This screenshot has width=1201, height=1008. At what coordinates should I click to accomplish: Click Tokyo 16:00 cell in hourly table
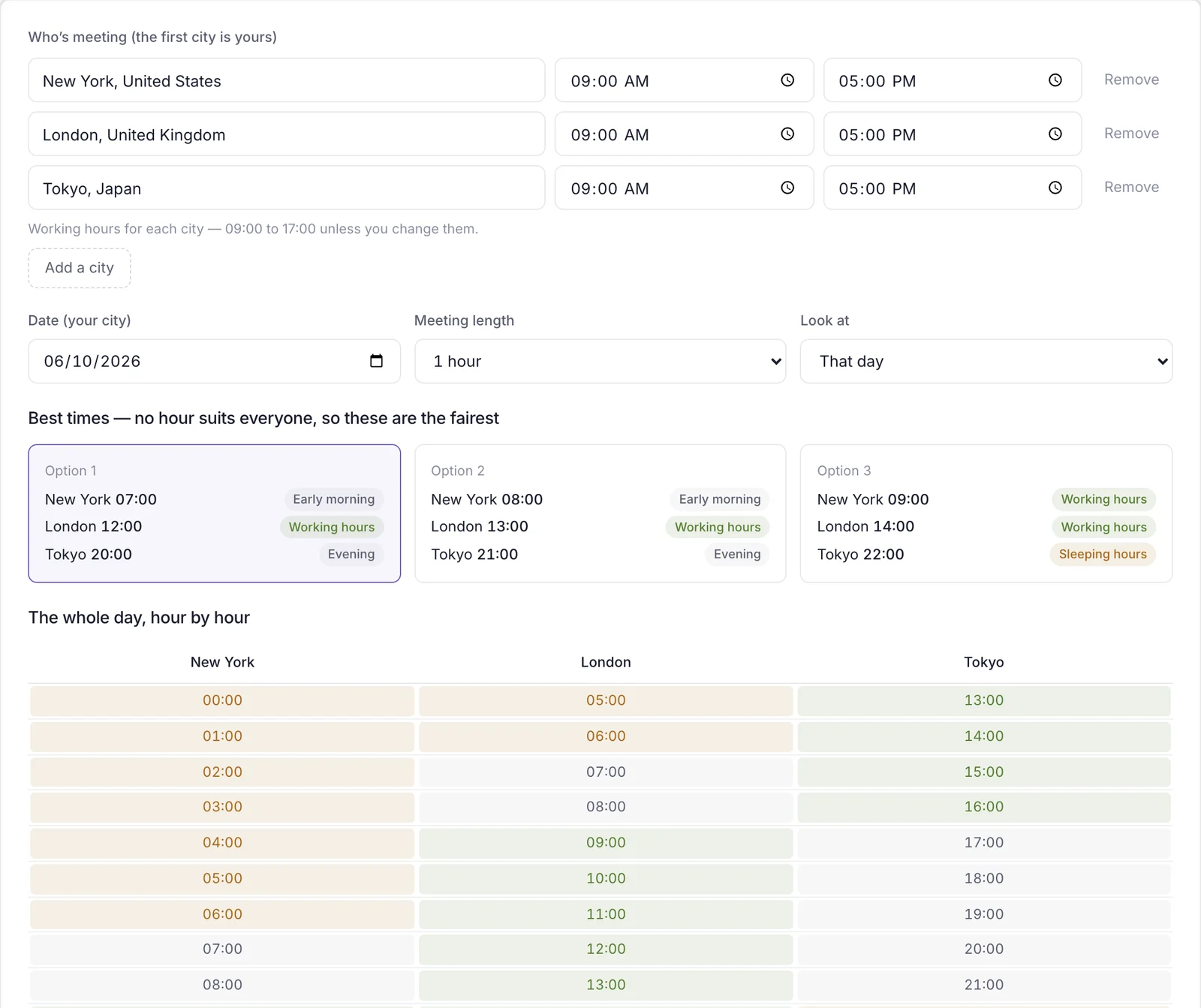click(x=984, y=807)
